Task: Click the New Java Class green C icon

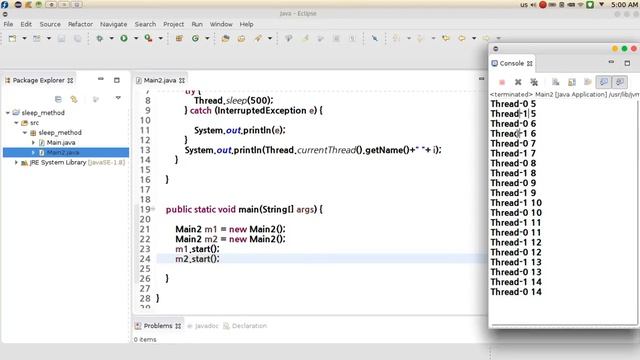Action: point(195,38)
